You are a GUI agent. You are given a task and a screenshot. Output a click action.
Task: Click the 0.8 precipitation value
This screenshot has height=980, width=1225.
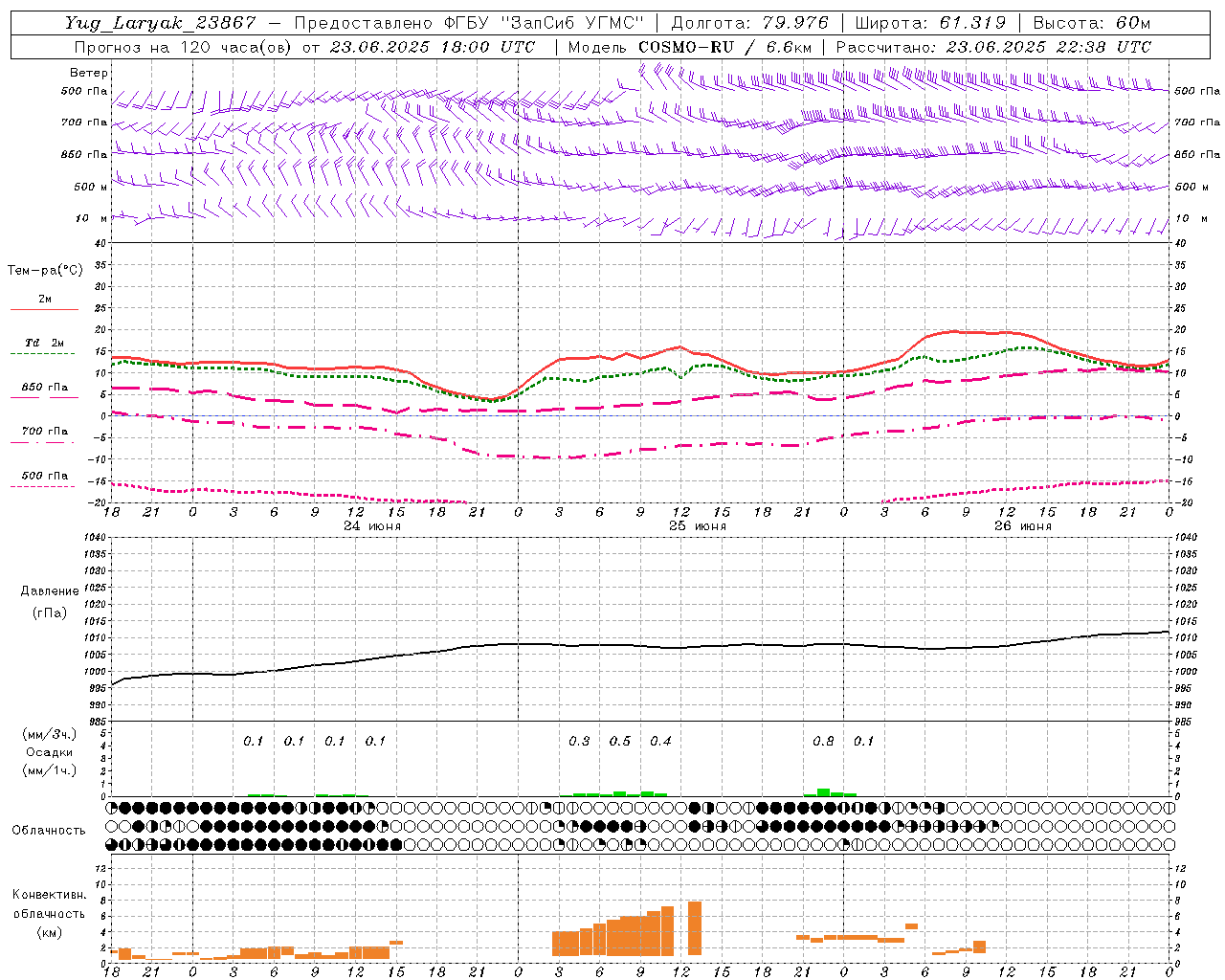823,741
